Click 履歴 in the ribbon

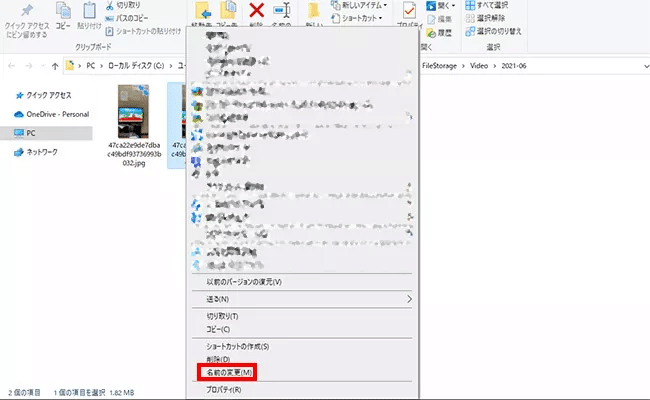pyautogui.click(x=439, y=33)
